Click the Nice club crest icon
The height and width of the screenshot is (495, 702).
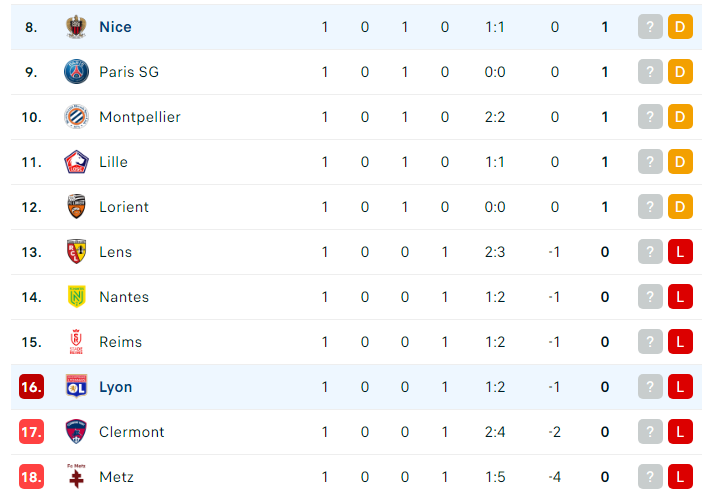(x=76, y=27)
